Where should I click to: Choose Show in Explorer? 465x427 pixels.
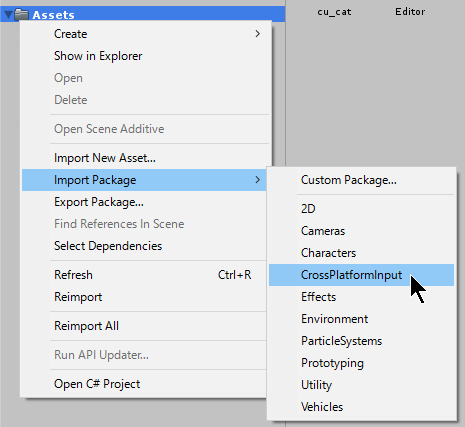point(98,56)
